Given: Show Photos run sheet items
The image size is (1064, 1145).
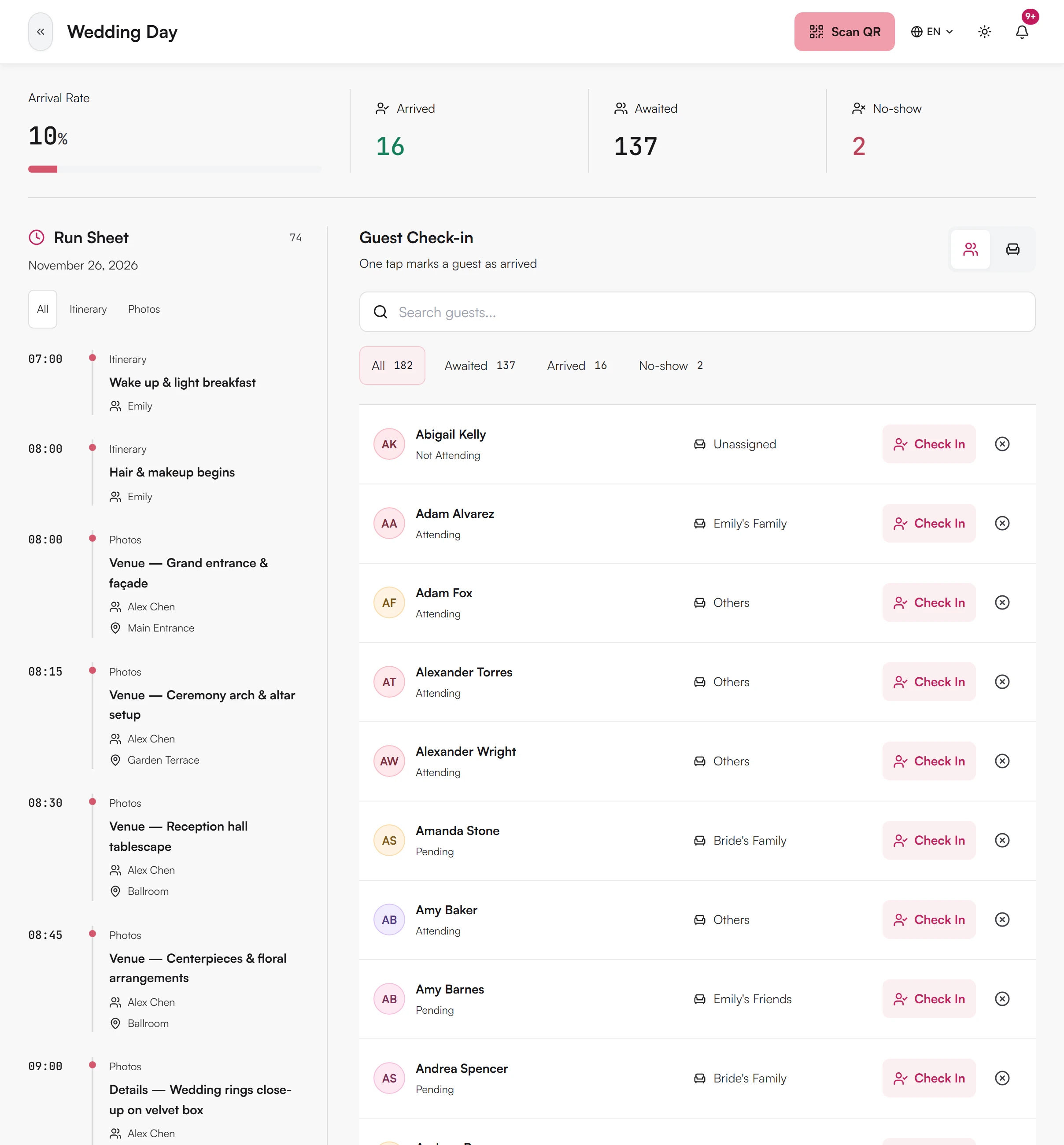Looking at the screenshot, I should point(144,309).
